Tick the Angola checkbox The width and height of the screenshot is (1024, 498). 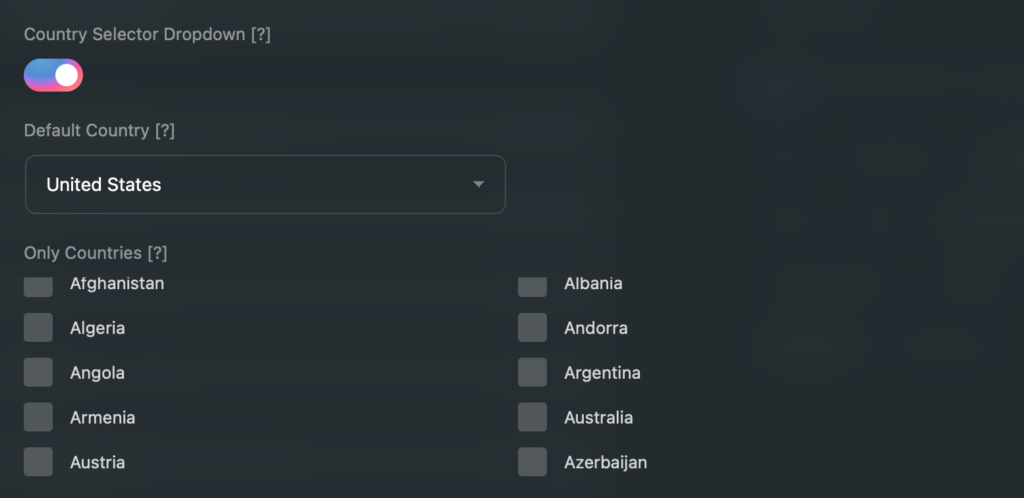click(38, 373)
